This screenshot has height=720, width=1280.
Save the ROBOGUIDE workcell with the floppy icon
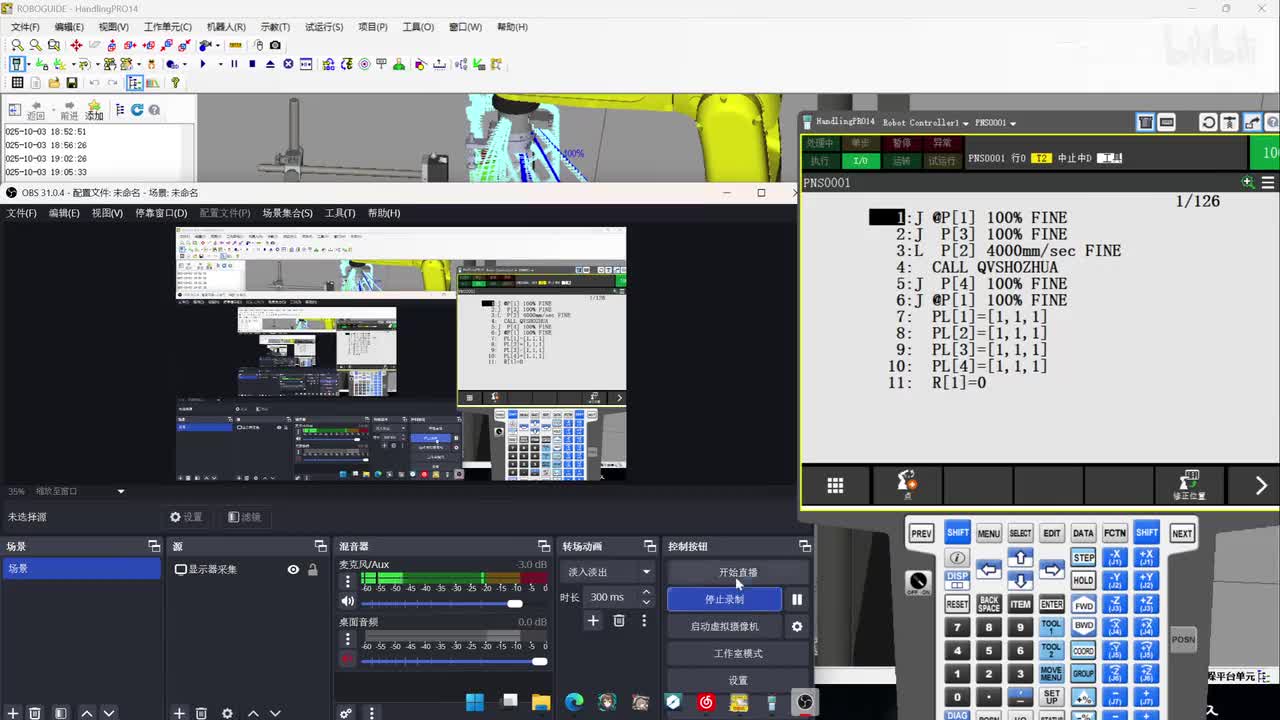(x=71, y=83)
